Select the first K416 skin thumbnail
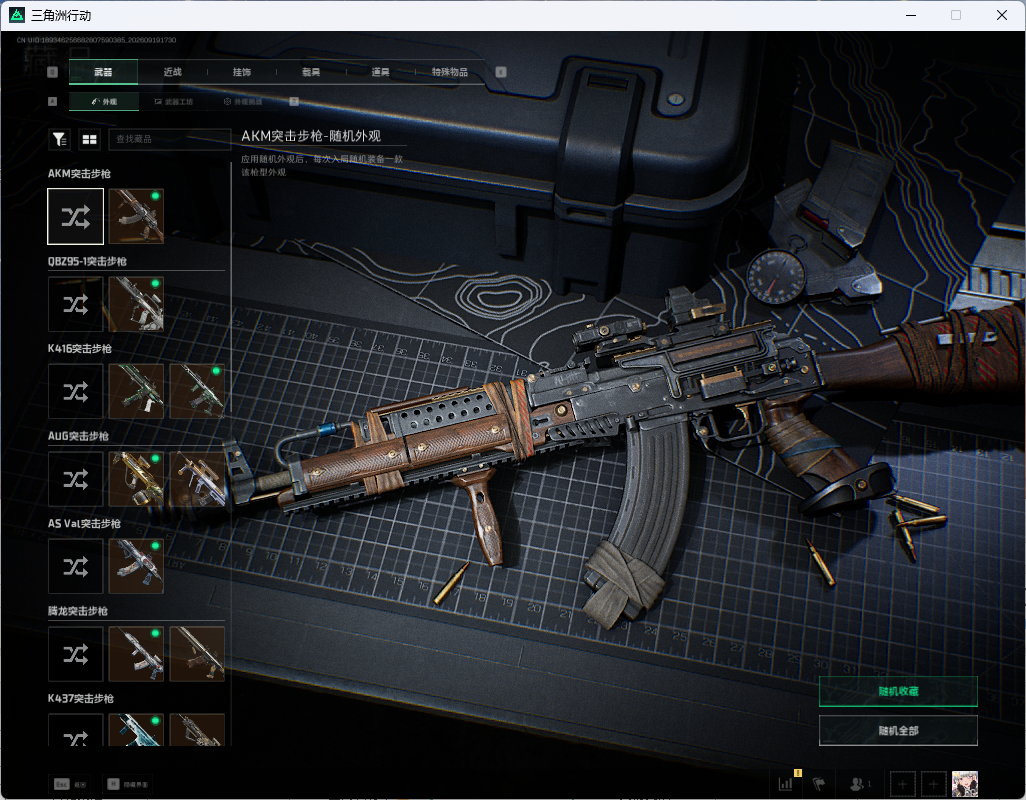Screen dimensions: 1026x800 [x=136, y=392]
